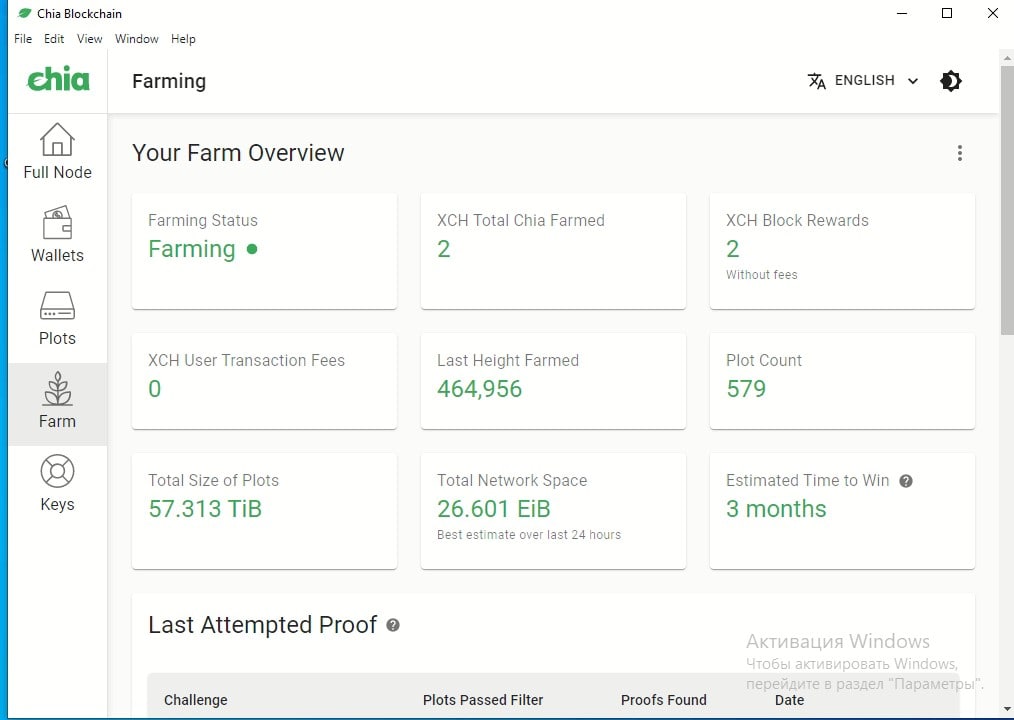Click the Without fees caption
This screenshot has width=1014, height=720.
(x=762, y=275)
